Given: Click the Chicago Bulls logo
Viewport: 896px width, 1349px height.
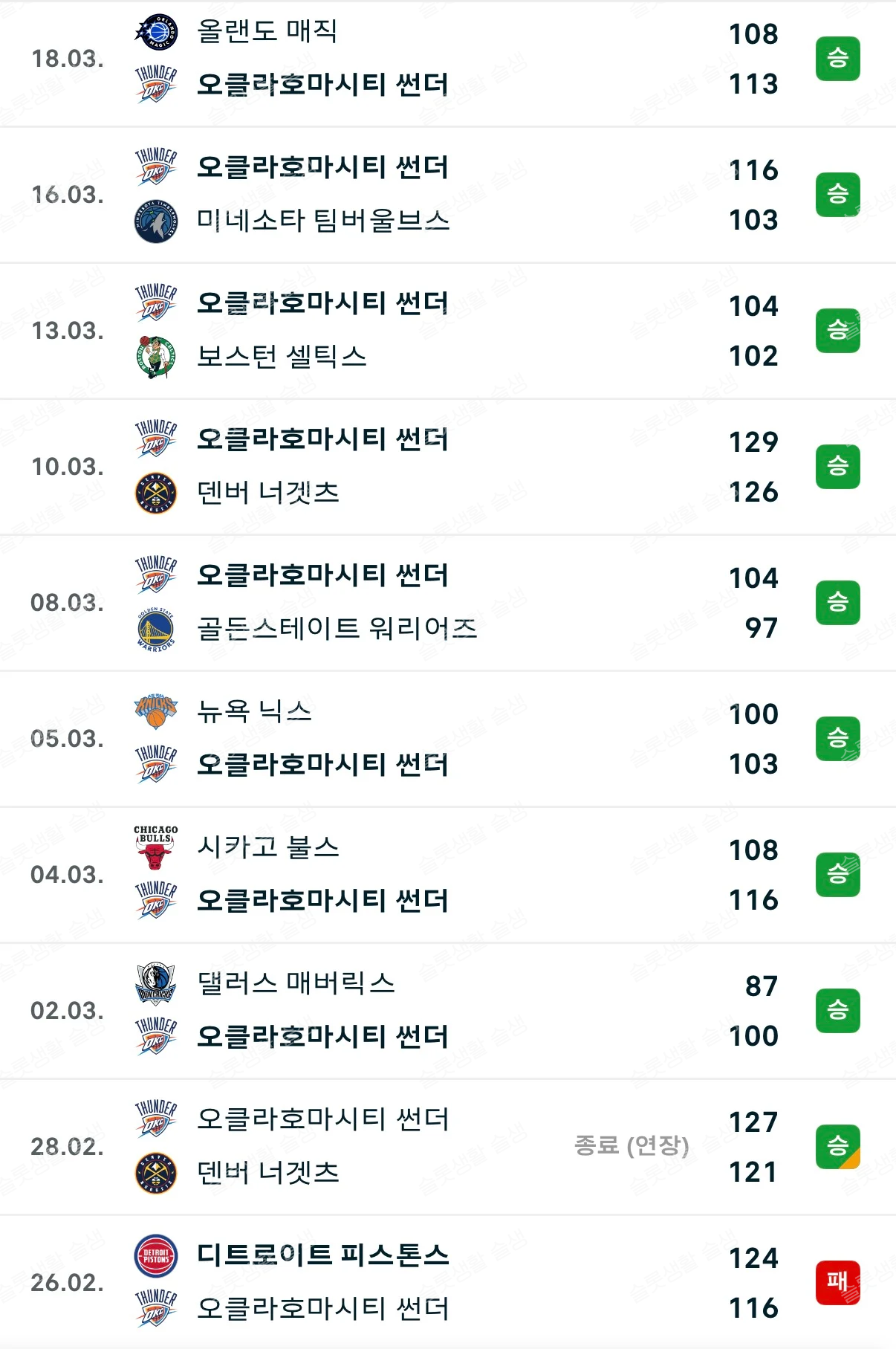Looking at the screenshot, I should 156,847.
